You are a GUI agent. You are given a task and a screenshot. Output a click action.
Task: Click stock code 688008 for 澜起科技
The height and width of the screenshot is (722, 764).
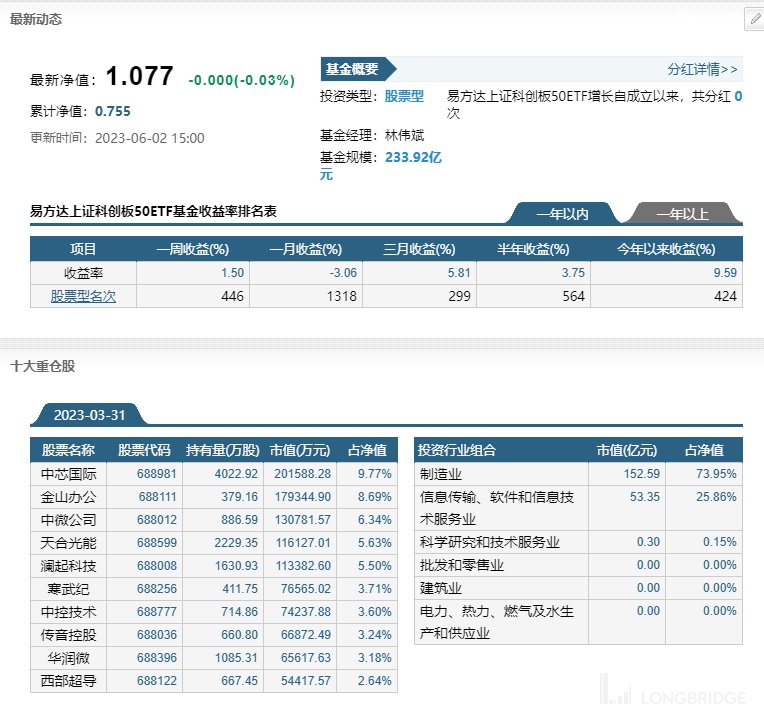point(157,565)
